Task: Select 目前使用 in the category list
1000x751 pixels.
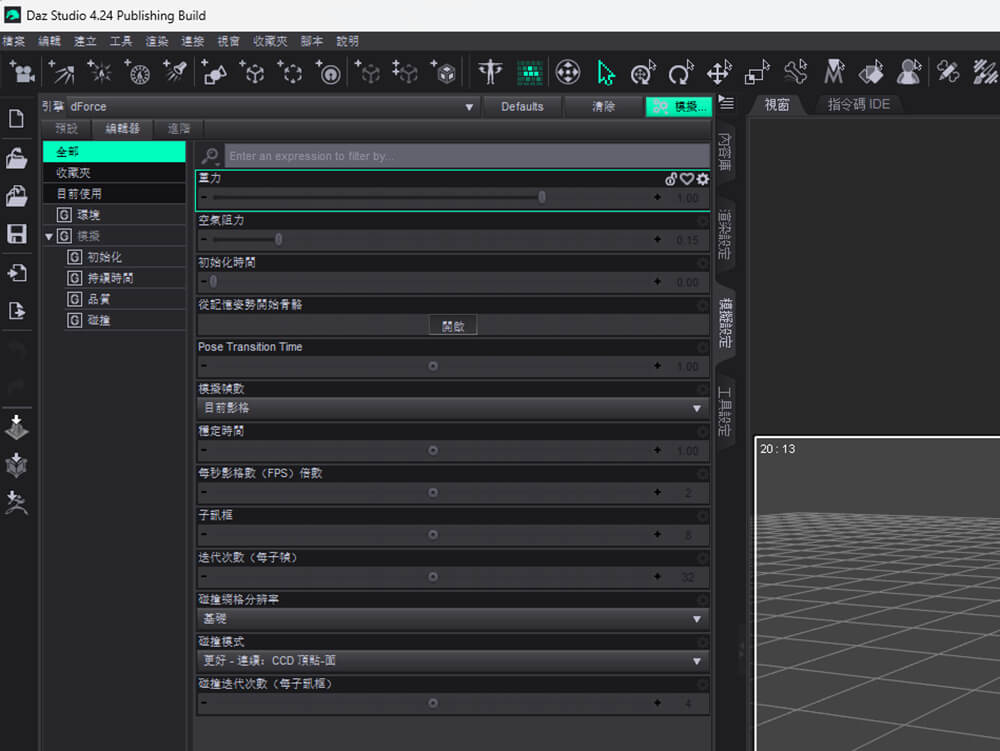Action: point(114,194)
